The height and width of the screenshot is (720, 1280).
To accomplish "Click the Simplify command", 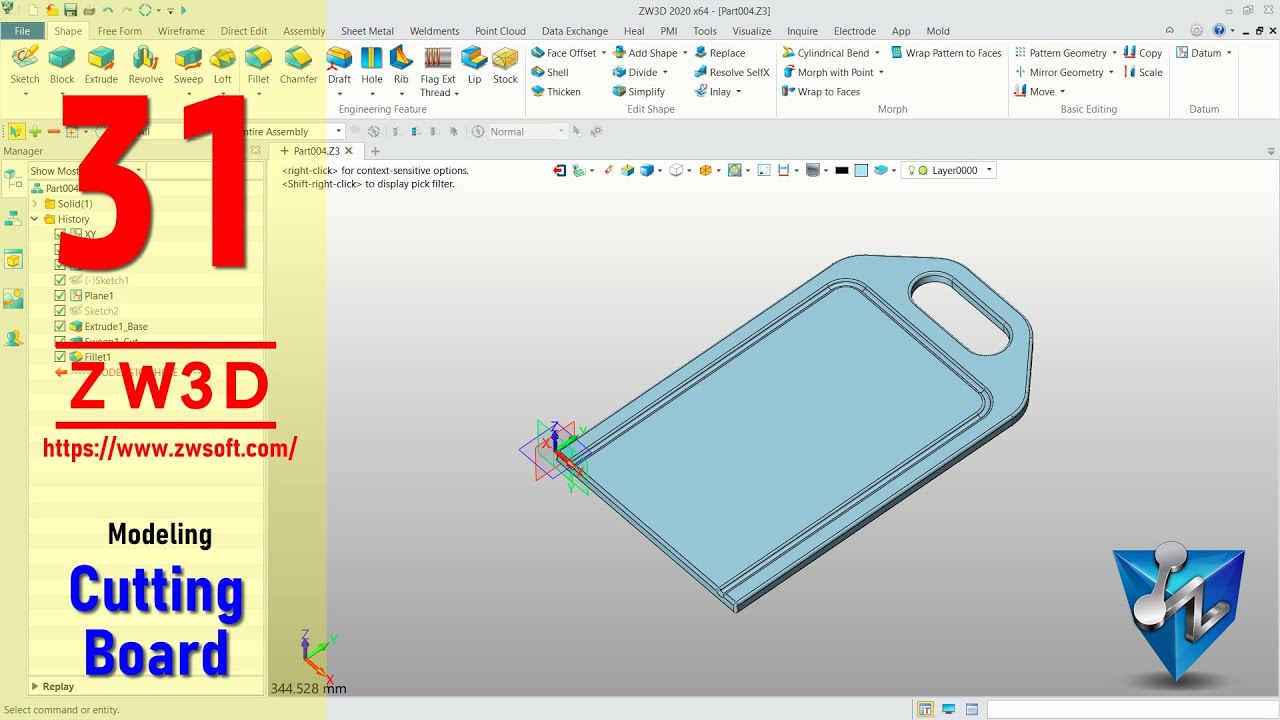I will [639, 91].
